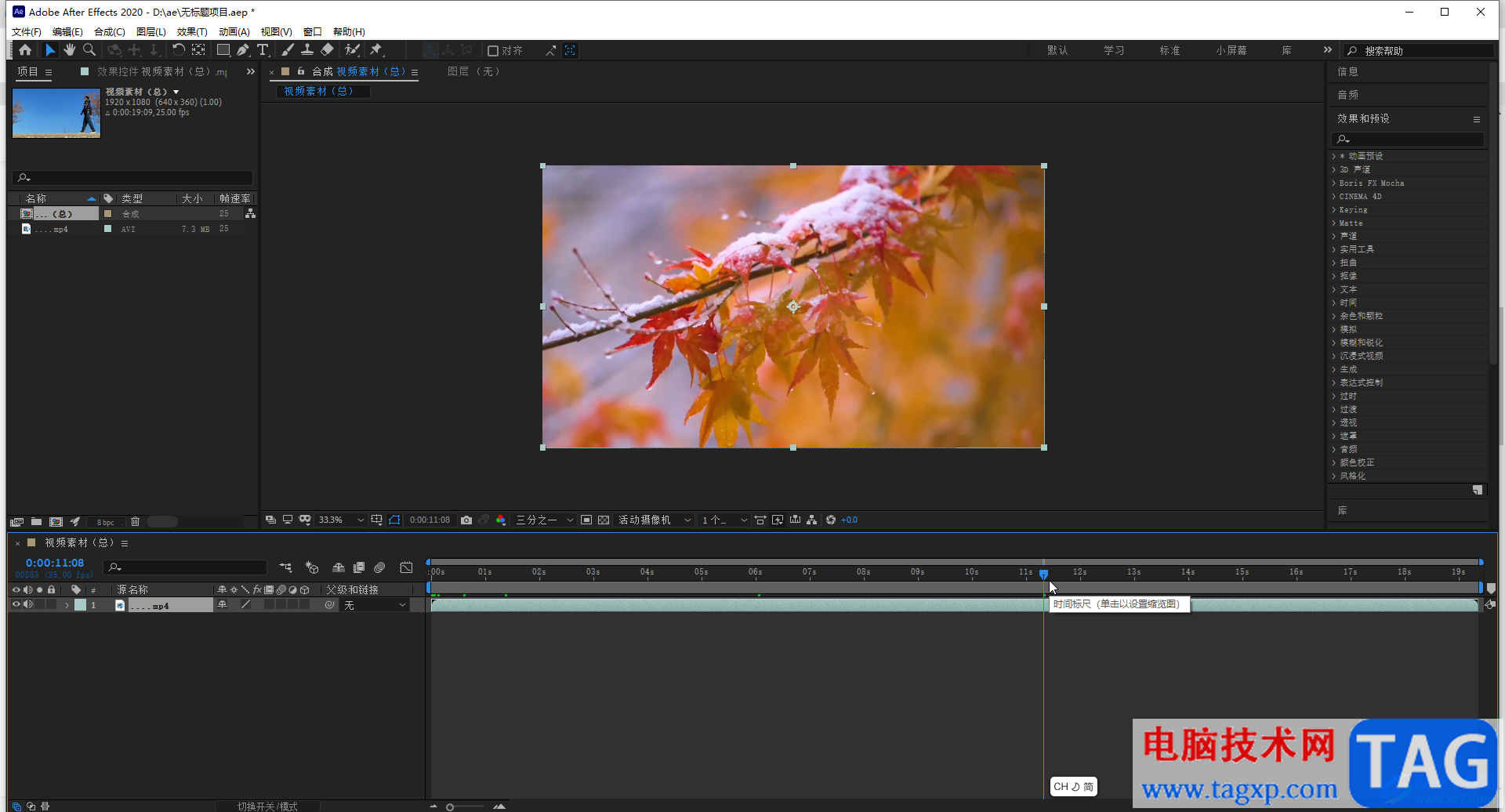Select the Eraser tool

pos(328,50)
